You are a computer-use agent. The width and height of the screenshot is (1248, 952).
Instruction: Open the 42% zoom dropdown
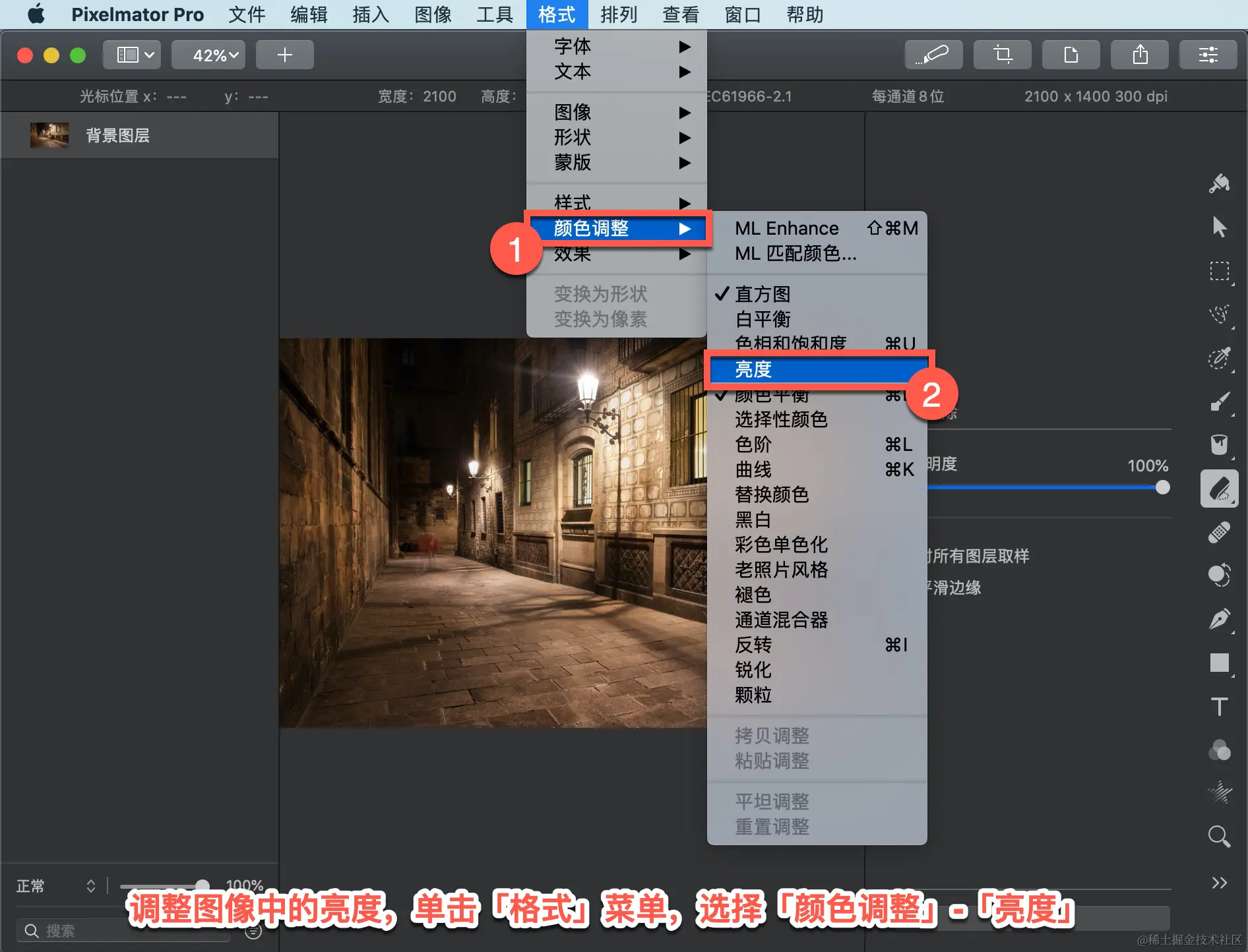pos(208,55)
